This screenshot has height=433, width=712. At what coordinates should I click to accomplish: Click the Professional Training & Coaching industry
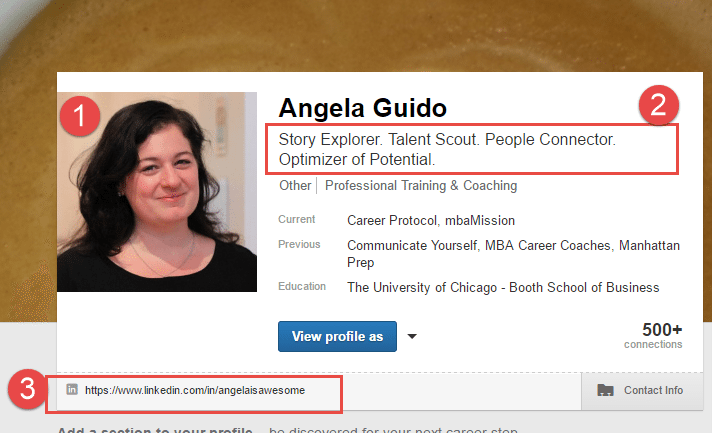coord(421,186)
